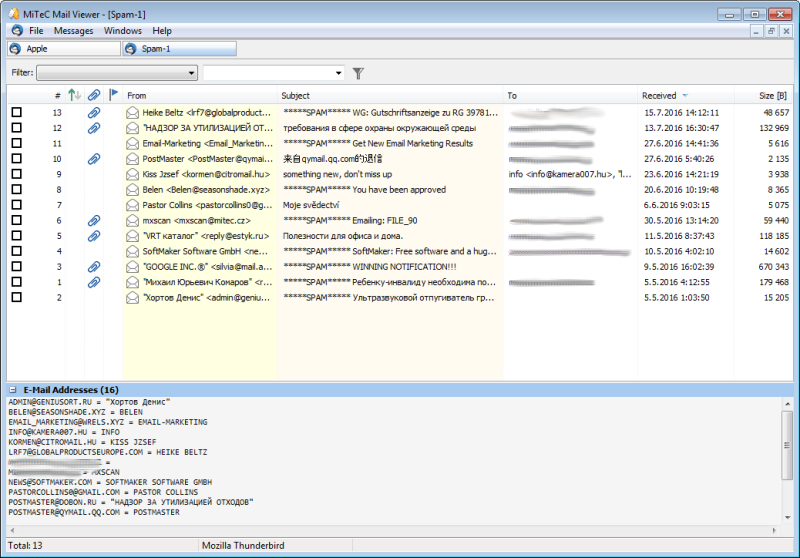Open the Messages menu
Viewport: 800px width, 558px height.
tap(73, 31)
